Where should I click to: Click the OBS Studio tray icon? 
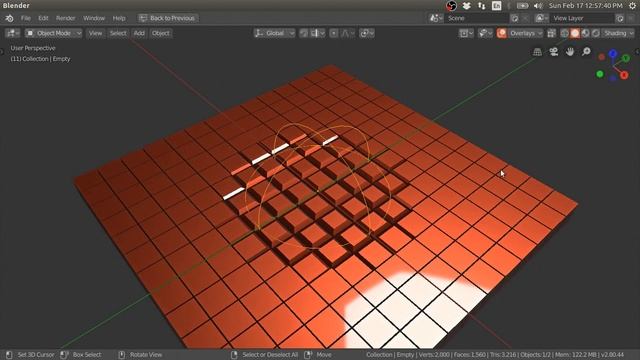451,6
